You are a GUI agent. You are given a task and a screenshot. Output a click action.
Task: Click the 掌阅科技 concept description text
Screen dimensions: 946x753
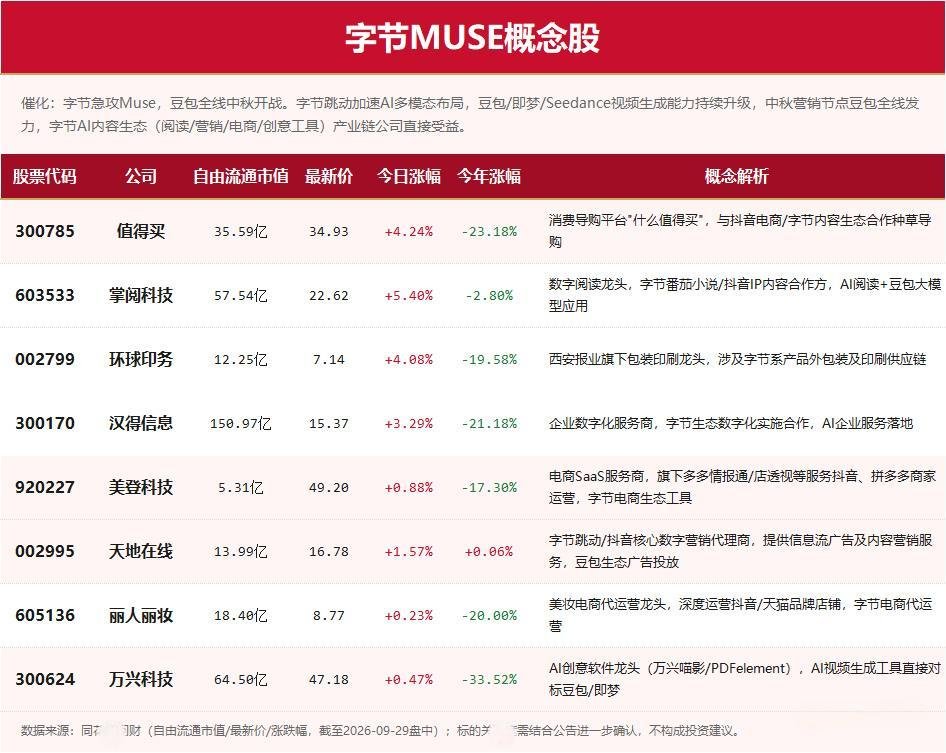pos(744,294)
